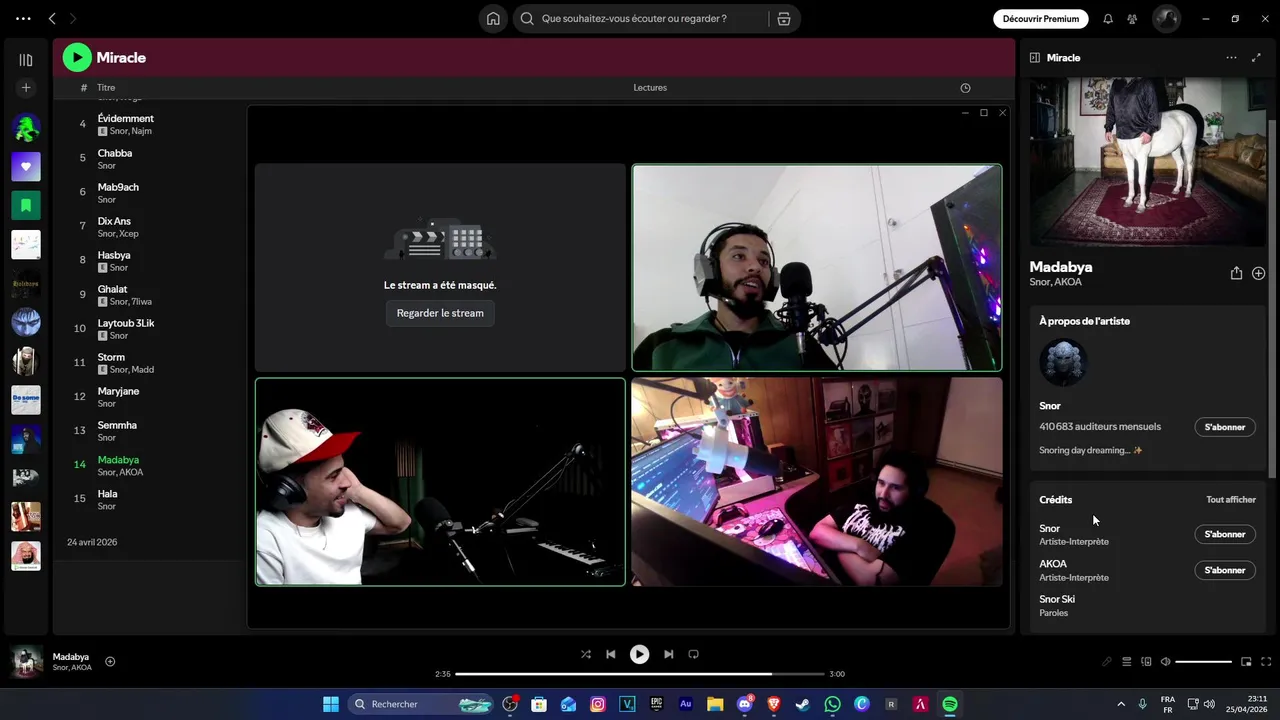Open artist link 7liwa under Ghalat
Viewport: 1280px width, 720px height.
142,302
